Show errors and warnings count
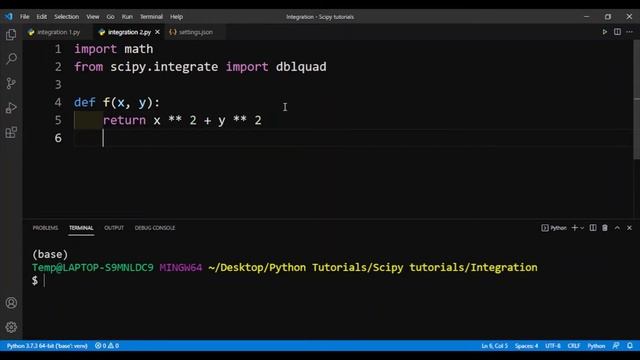 107,346
